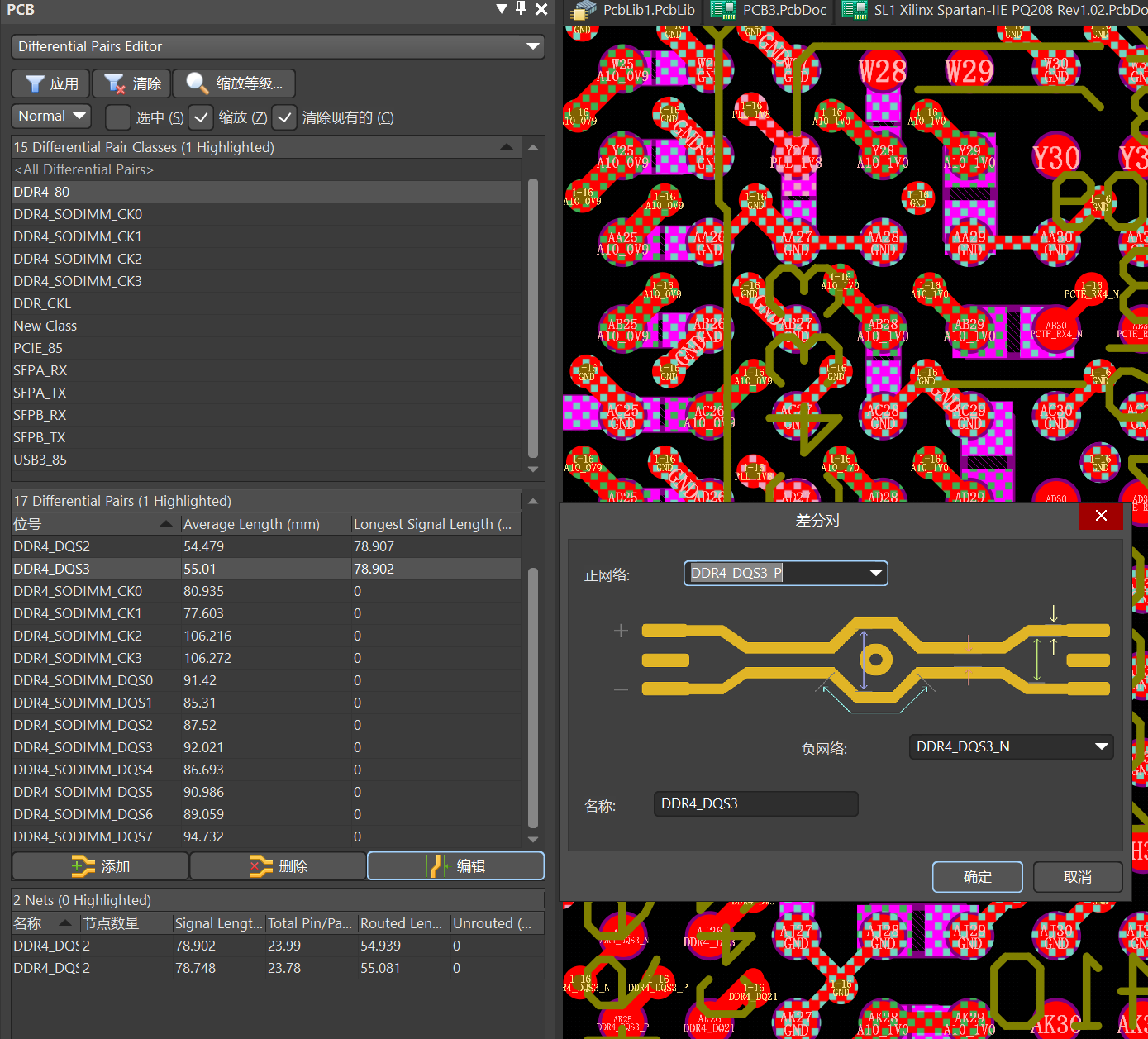
Task: Click the Edit differential pair icon
Action: (437, 866)
